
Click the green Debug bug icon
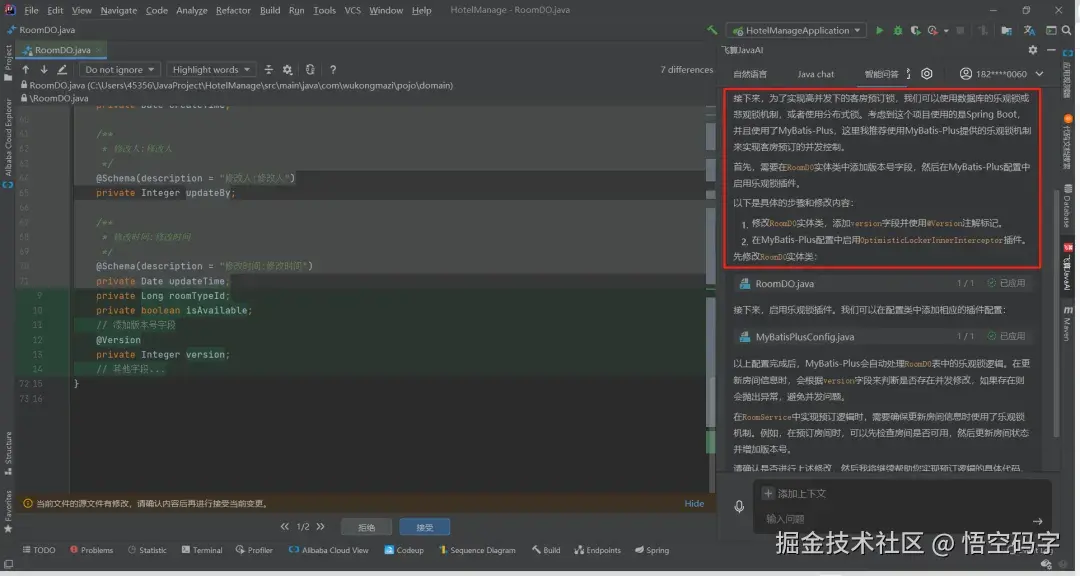click(x=897, y=30)
